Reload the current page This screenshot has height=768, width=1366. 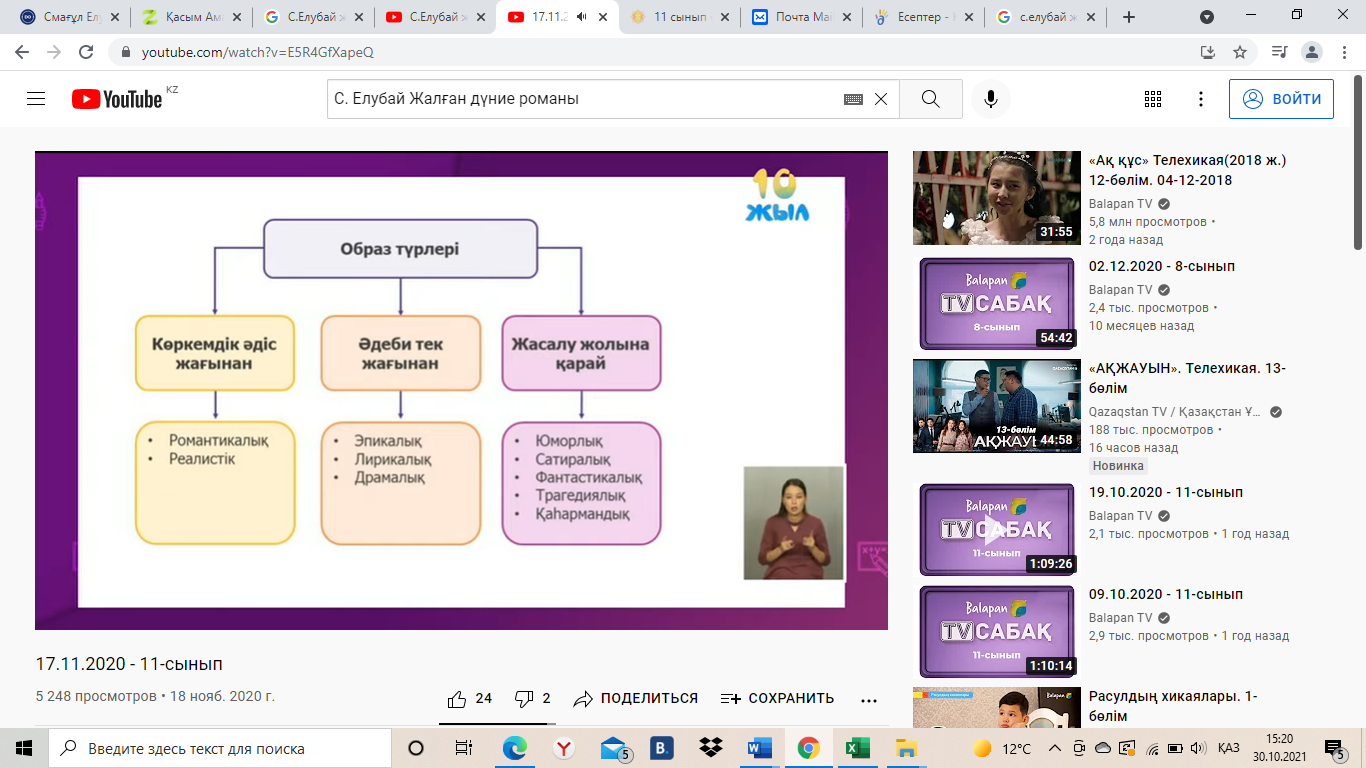tap(86, 52)
